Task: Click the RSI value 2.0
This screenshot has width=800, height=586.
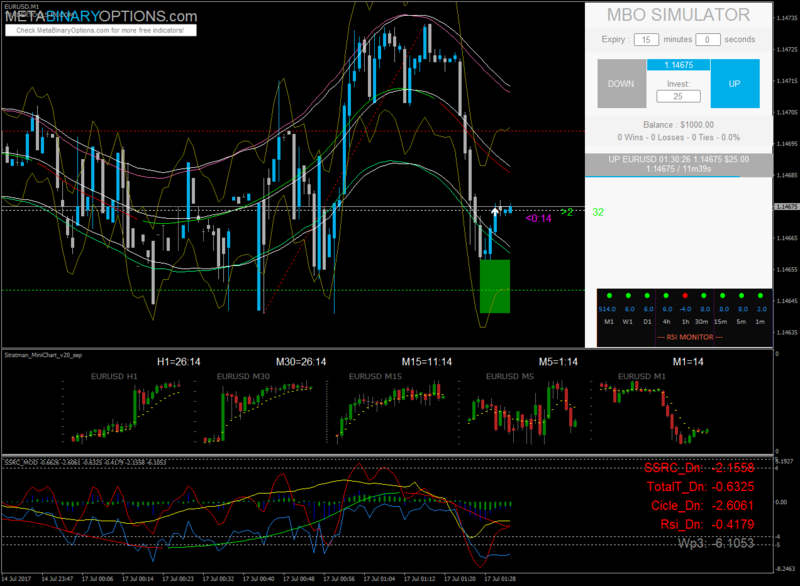Action: [762, 309]
